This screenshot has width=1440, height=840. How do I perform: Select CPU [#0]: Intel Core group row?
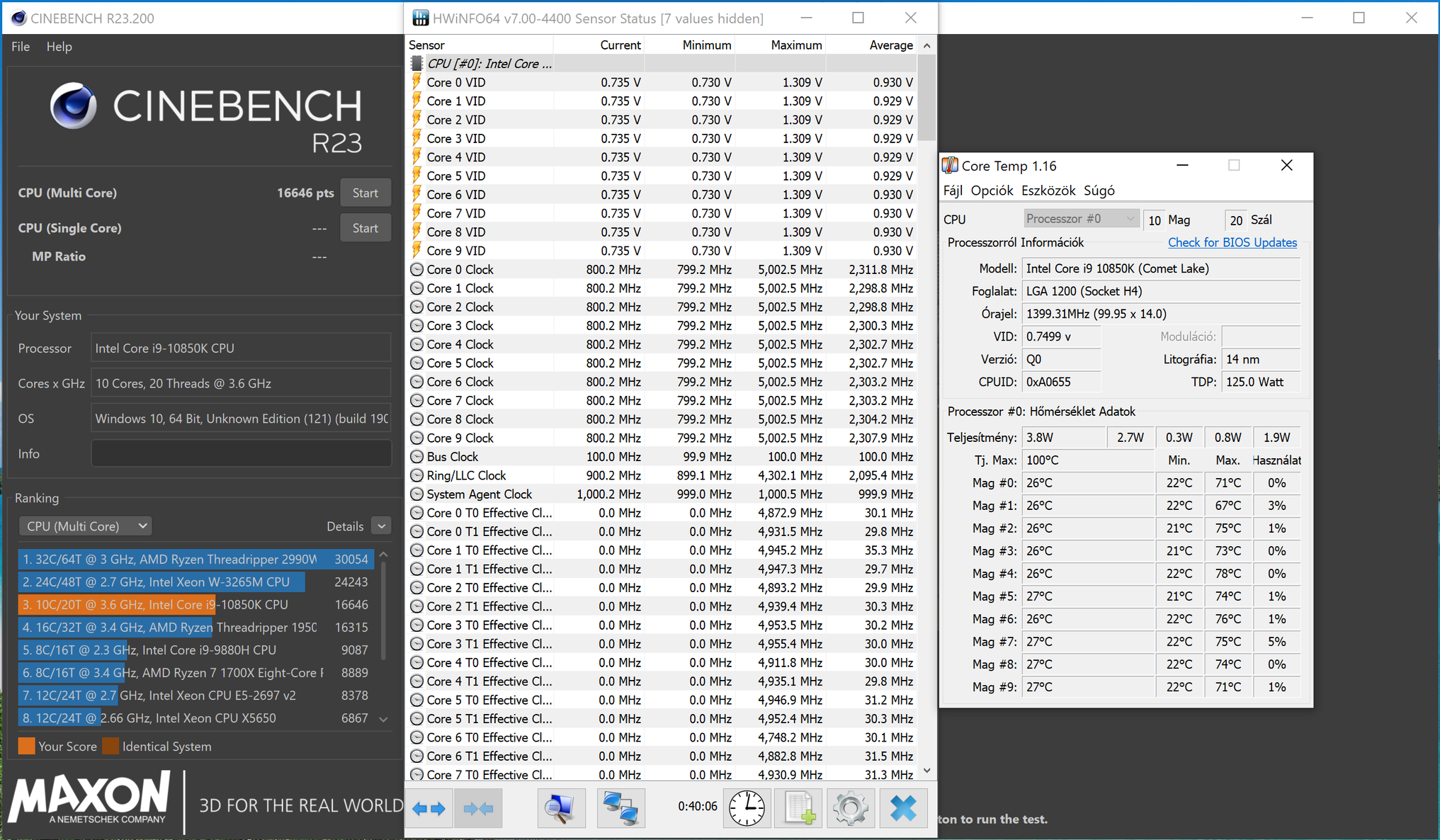662,64
